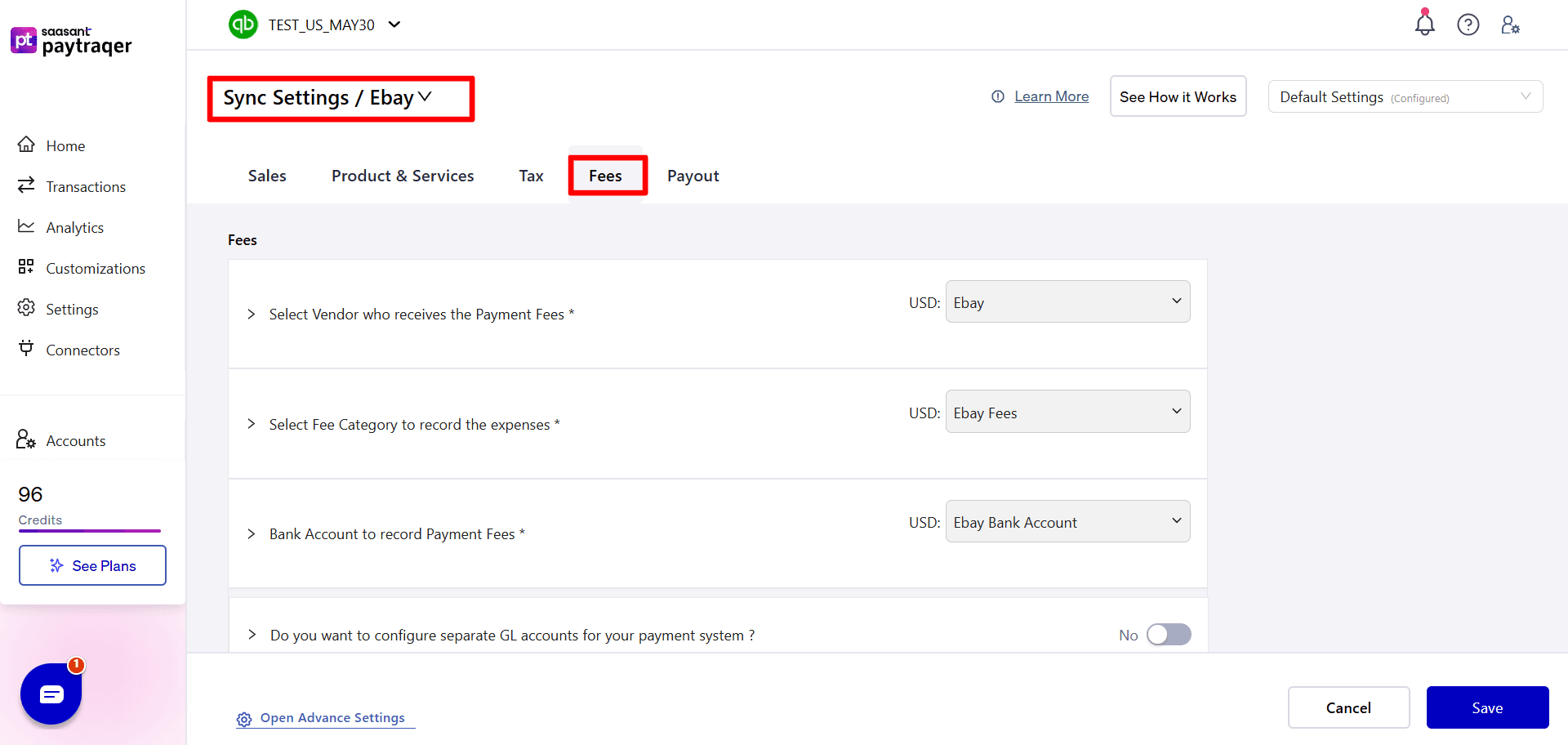Click the user account settings icon
1568x745 pixels.
click(x=1511, y=25)
